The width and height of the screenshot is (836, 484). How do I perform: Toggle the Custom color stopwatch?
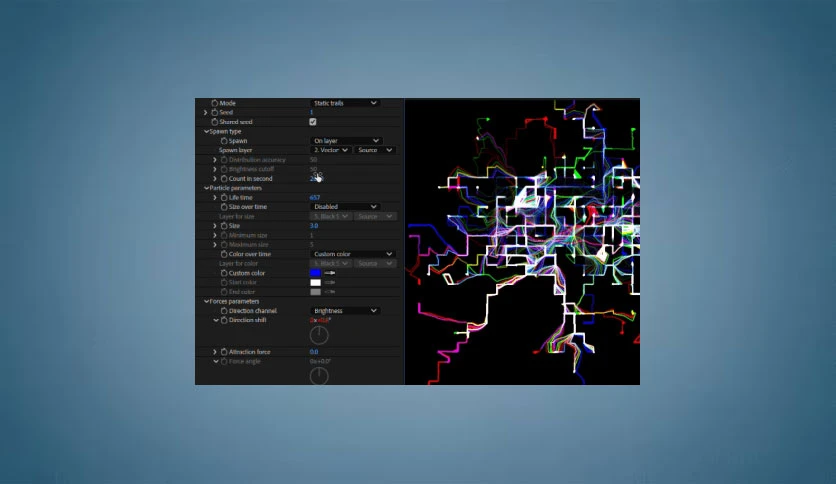coord(224,273)
